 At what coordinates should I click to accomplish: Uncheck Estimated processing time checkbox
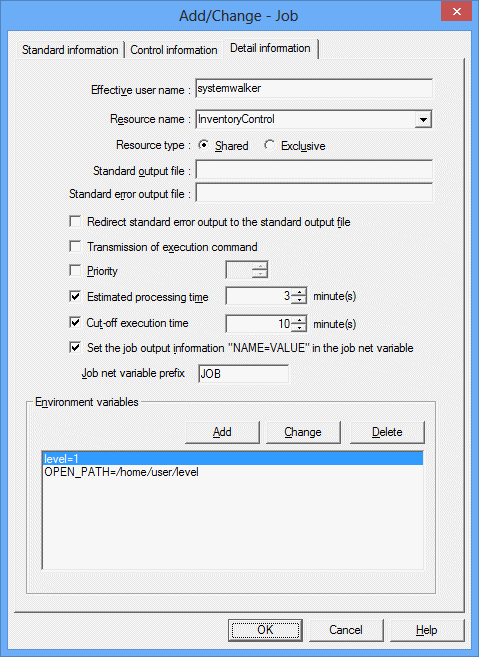(x=75, y=297)
